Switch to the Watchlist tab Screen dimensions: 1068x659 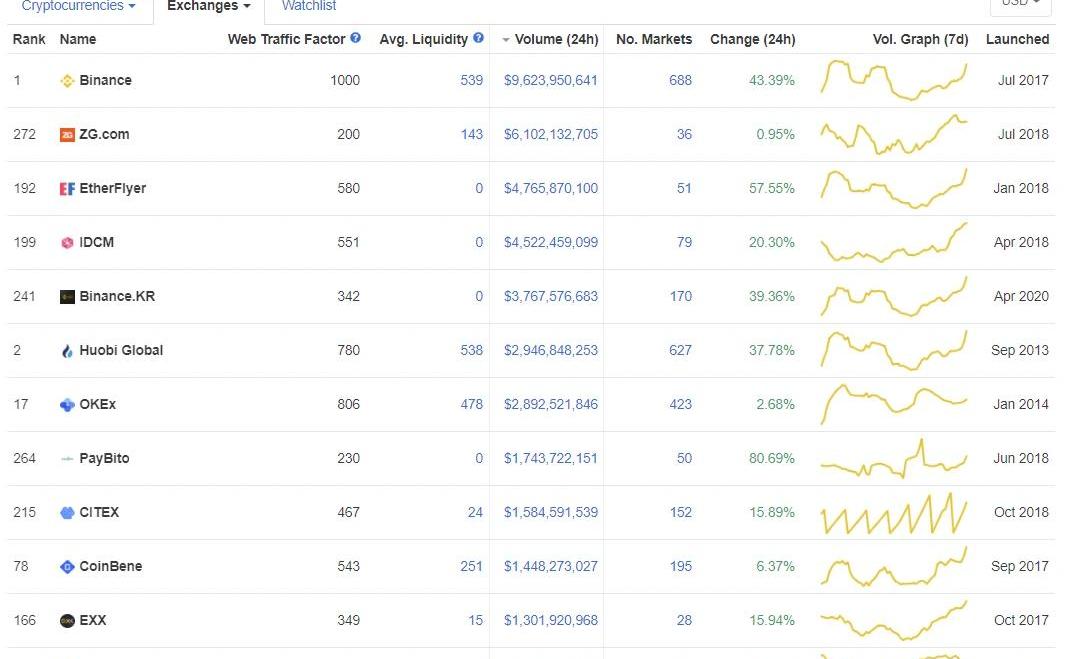pos(309,6)
